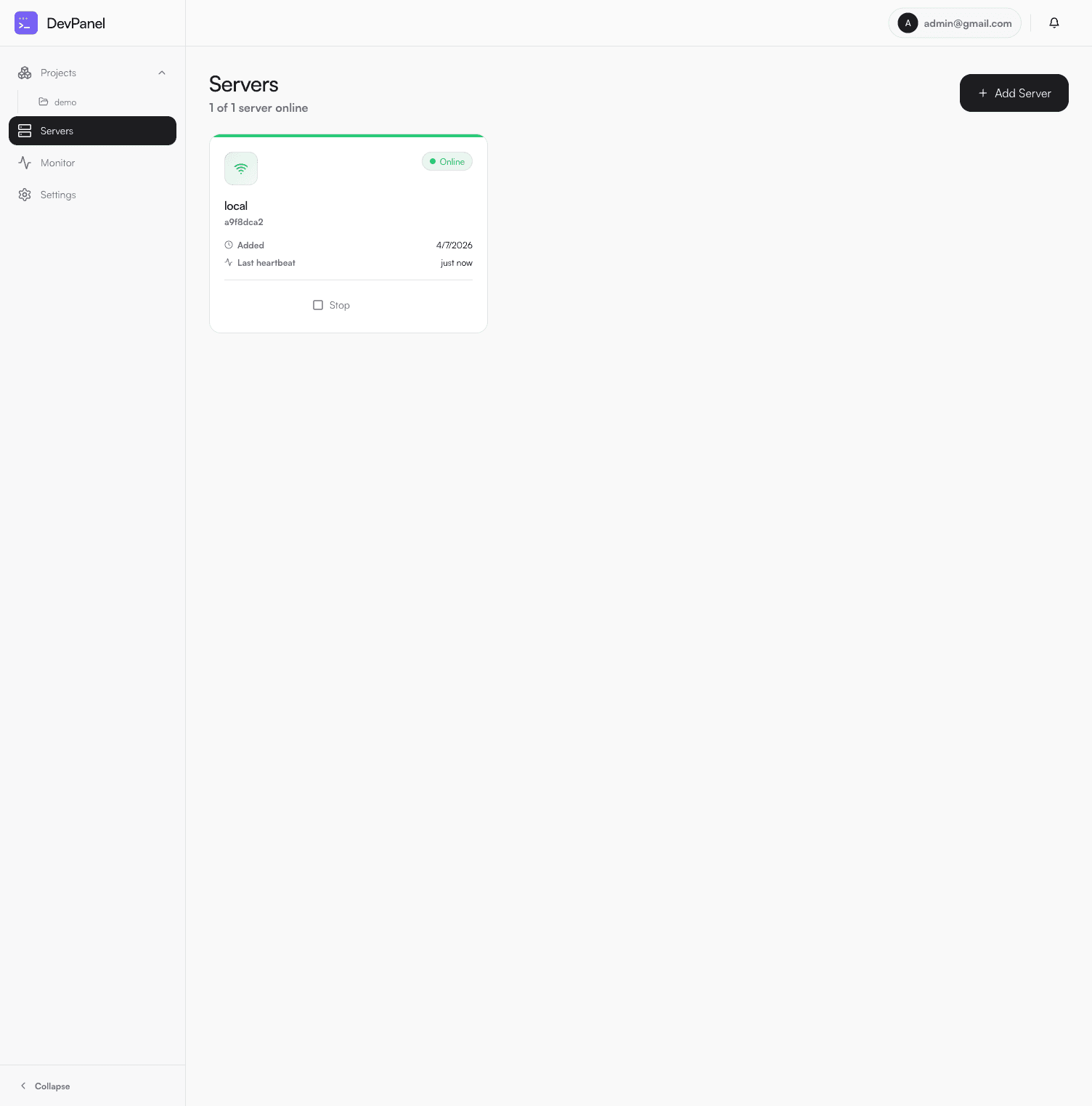The width and height of the screenshot is (1092, 1106).
Task: Click the heartbeat icon next to Last heartbeat
Action: 228,262
